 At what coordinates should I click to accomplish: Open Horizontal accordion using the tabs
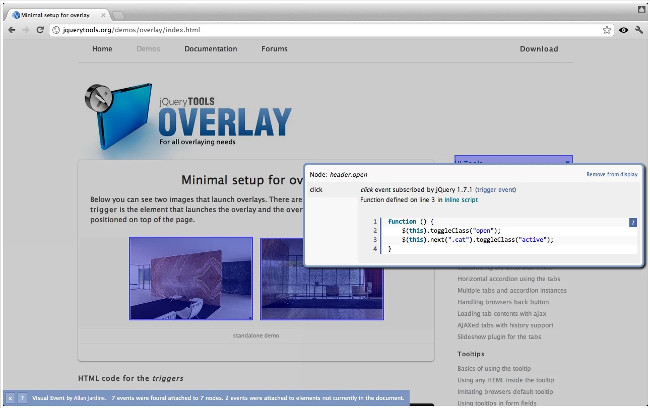coord(509,279)
